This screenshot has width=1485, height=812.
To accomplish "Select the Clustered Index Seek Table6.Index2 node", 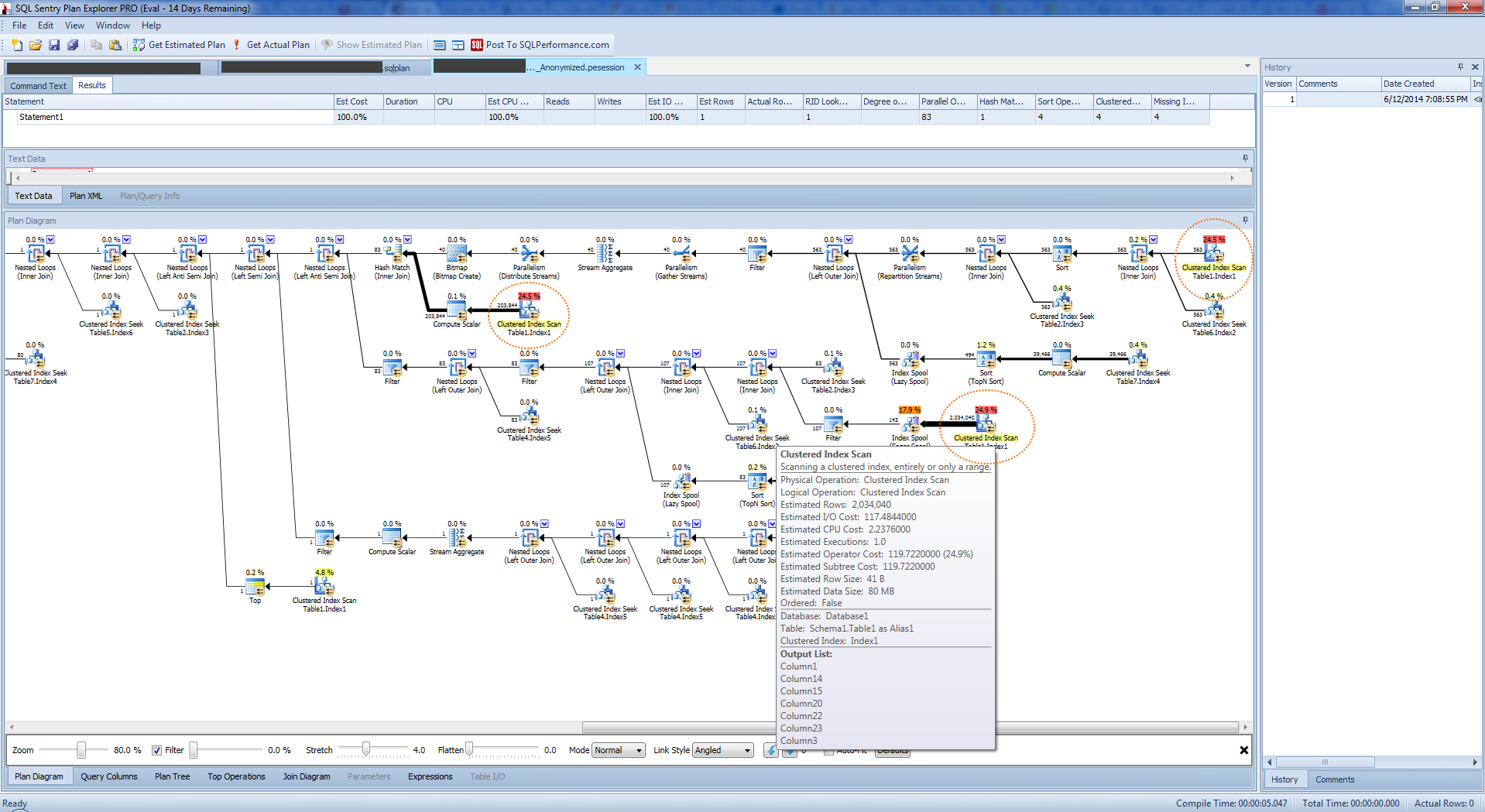I will [1214, 310].
